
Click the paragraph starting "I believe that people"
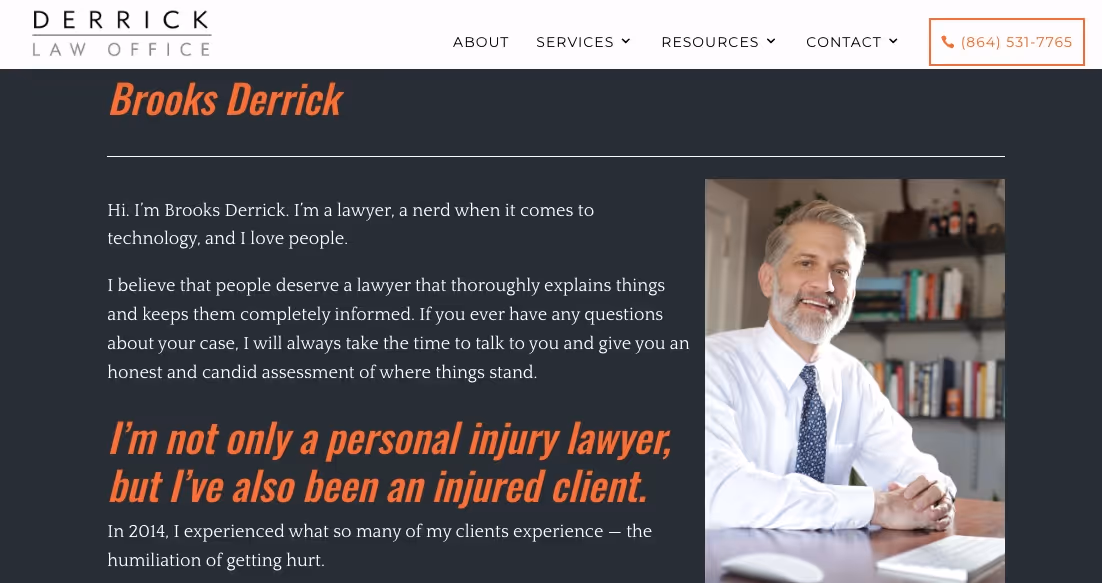click(398, 329)
